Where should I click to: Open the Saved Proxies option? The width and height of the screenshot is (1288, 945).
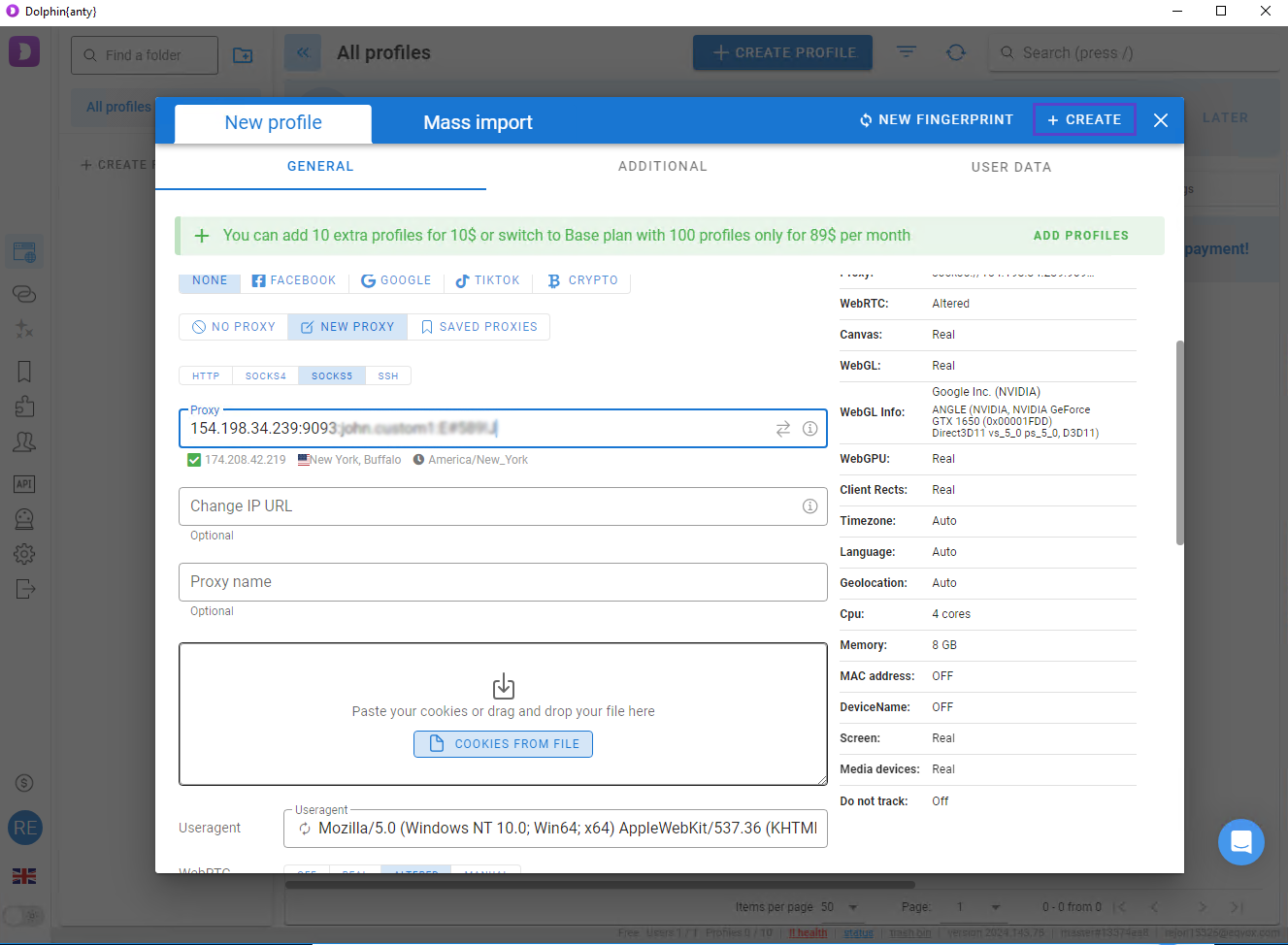(x=479, y=327)
